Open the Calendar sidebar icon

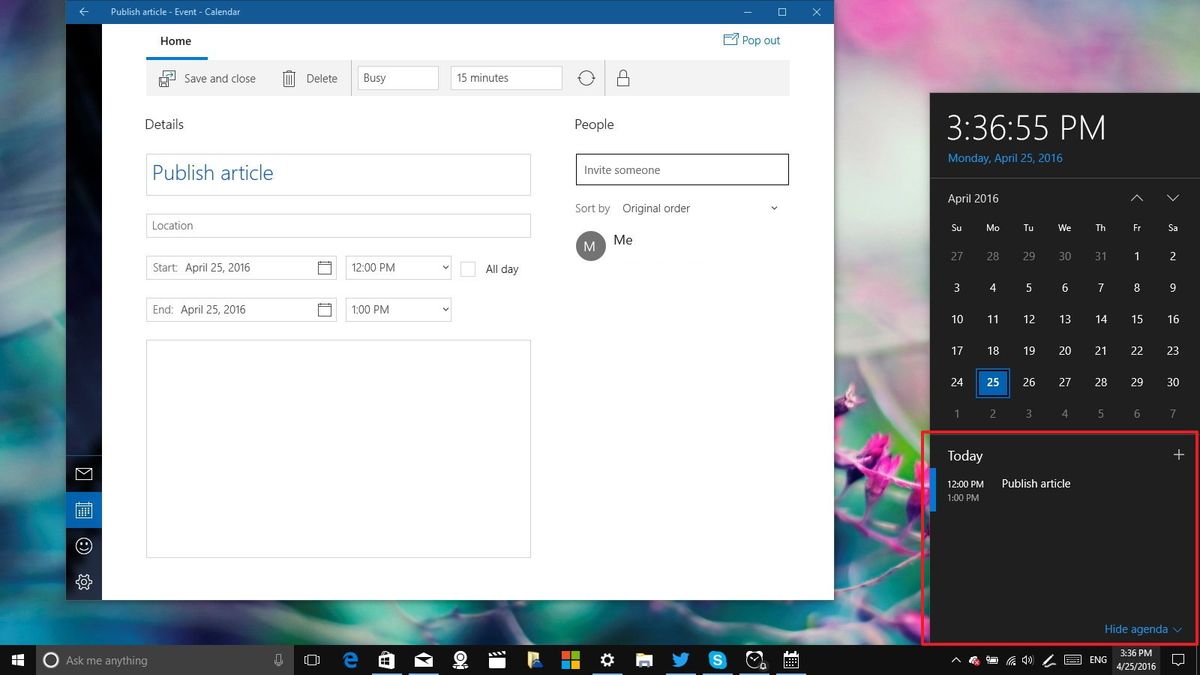tap(84, 509)
